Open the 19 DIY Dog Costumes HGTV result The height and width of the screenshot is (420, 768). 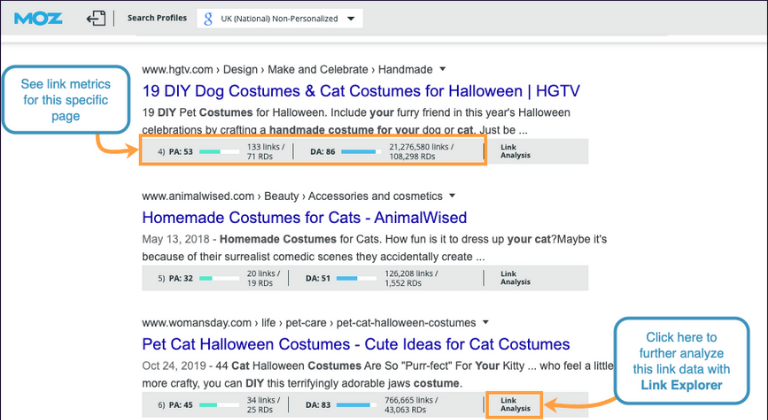point(361,91)
